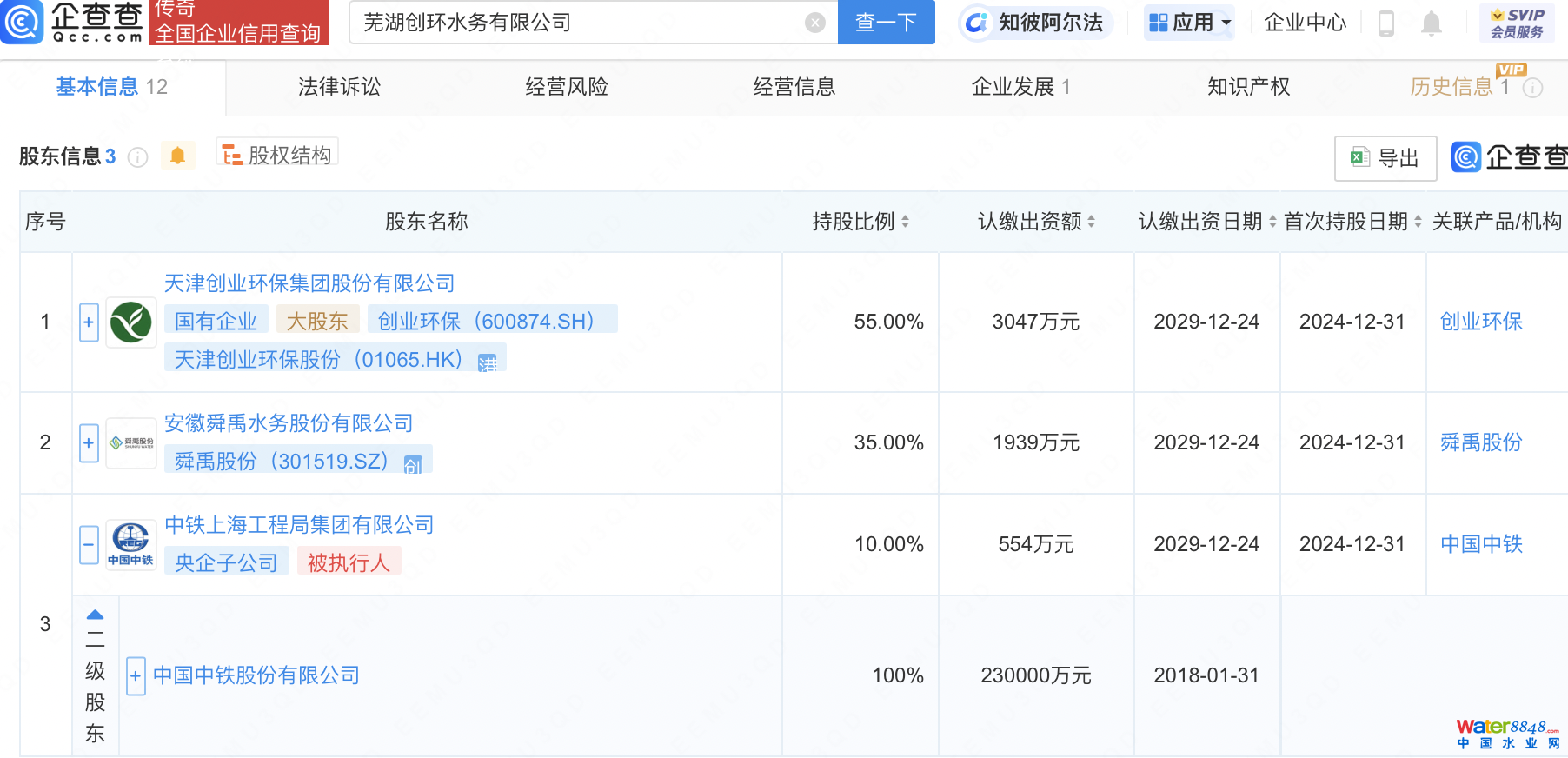
Task: Expand the 天津创业环保集团 shareholder row
Action: 89,322
